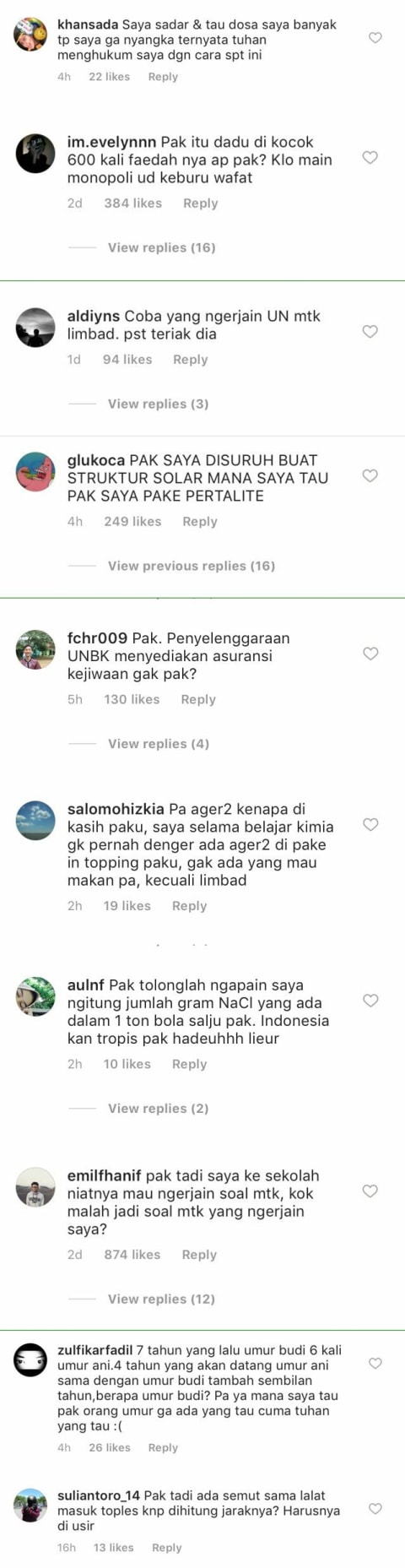Expand View replies (12) under emilfhanif
The width and height of the screenshot is (405, 1568).
(x=161, y=1299)
